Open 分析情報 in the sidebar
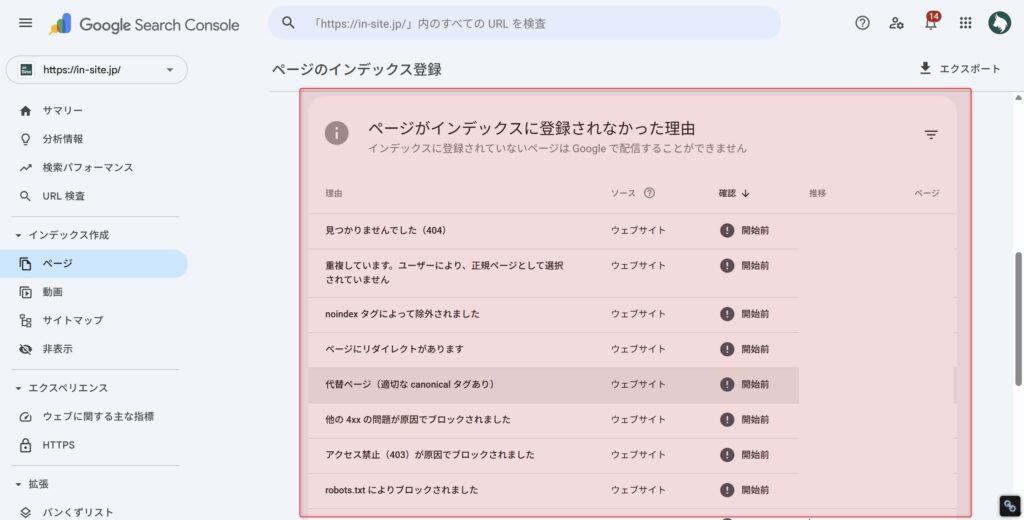This screenshot has height=520, width=1024. (x=94, y=139)
